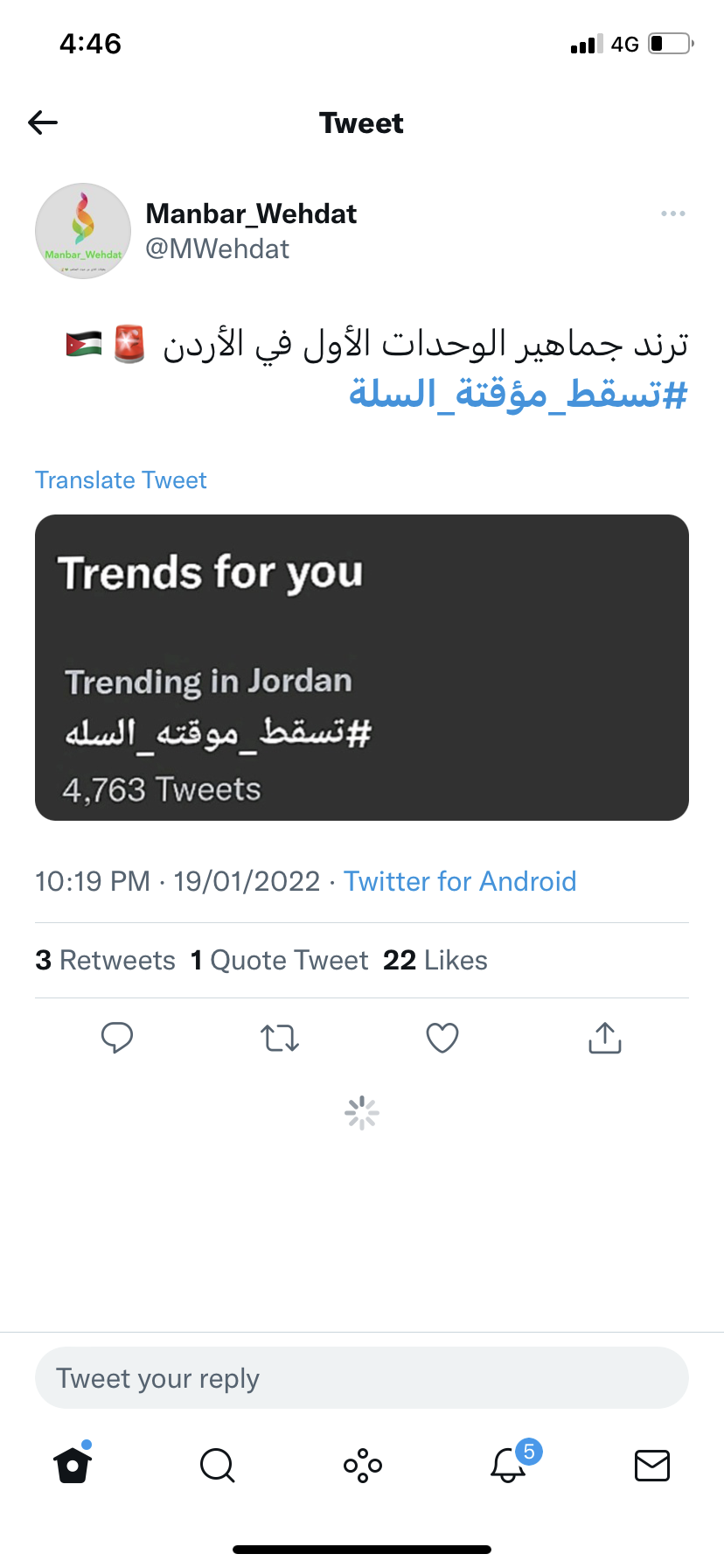Open the Arabic hashtag link in tweet
724x1568 pixels.
coord(518,394)
